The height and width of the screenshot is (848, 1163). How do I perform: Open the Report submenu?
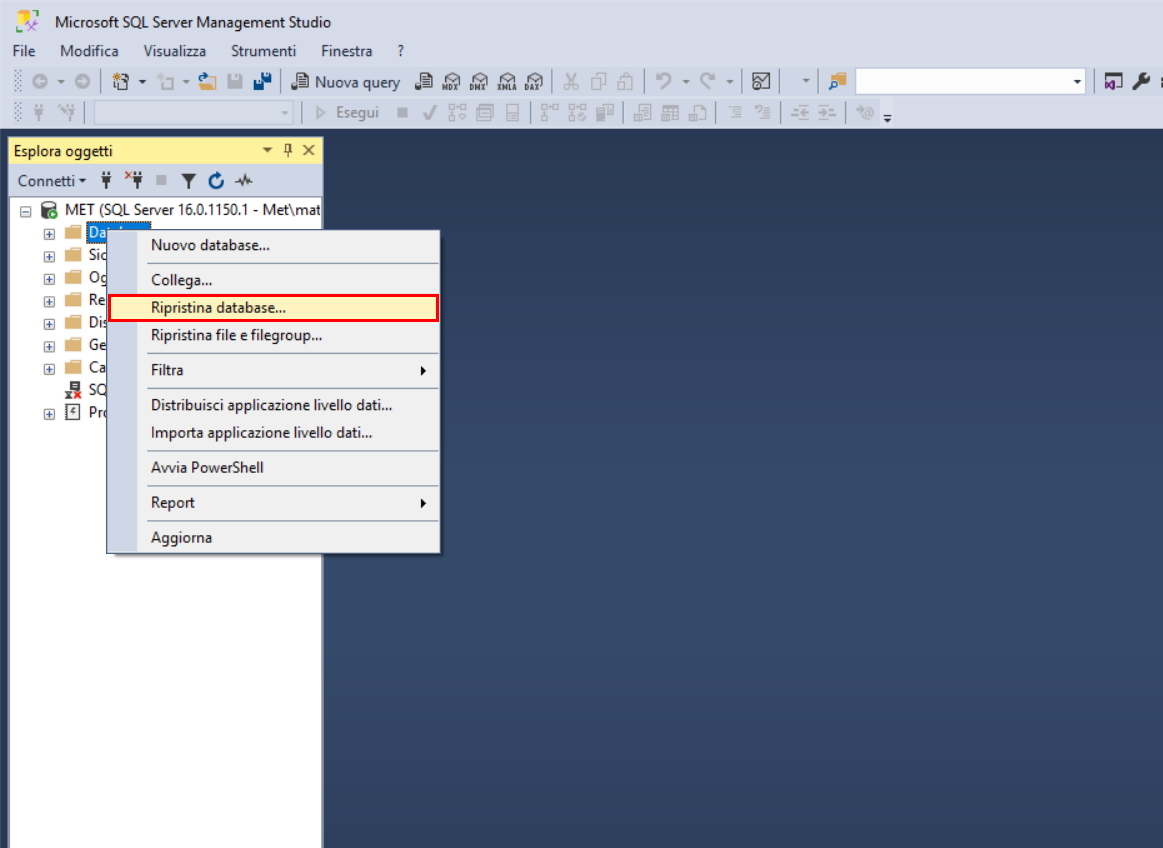274,502
